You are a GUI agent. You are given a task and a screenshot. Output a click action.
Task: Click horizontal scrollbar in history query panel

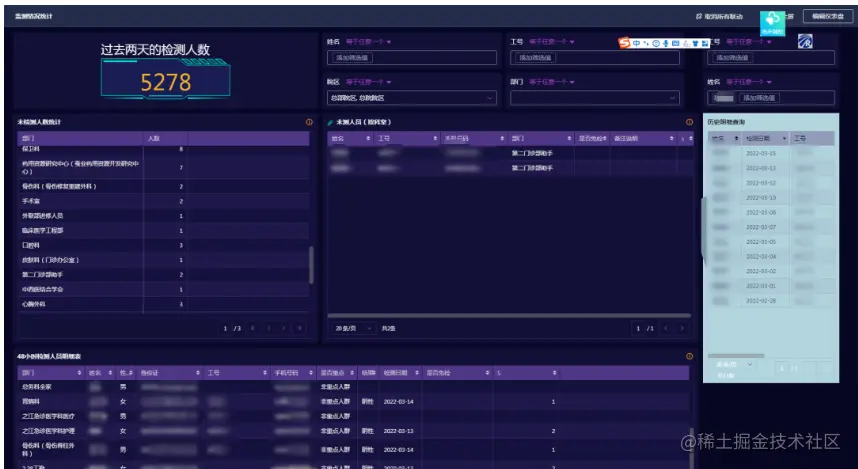point(735,356)
